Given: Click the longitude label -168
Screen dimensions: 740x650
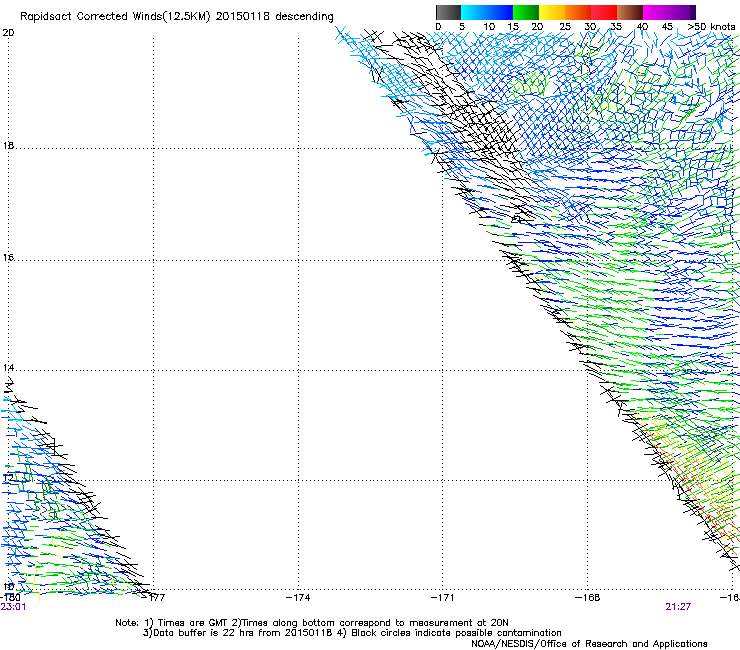Looking at the screenshot, I should click(x=588, y=598).
